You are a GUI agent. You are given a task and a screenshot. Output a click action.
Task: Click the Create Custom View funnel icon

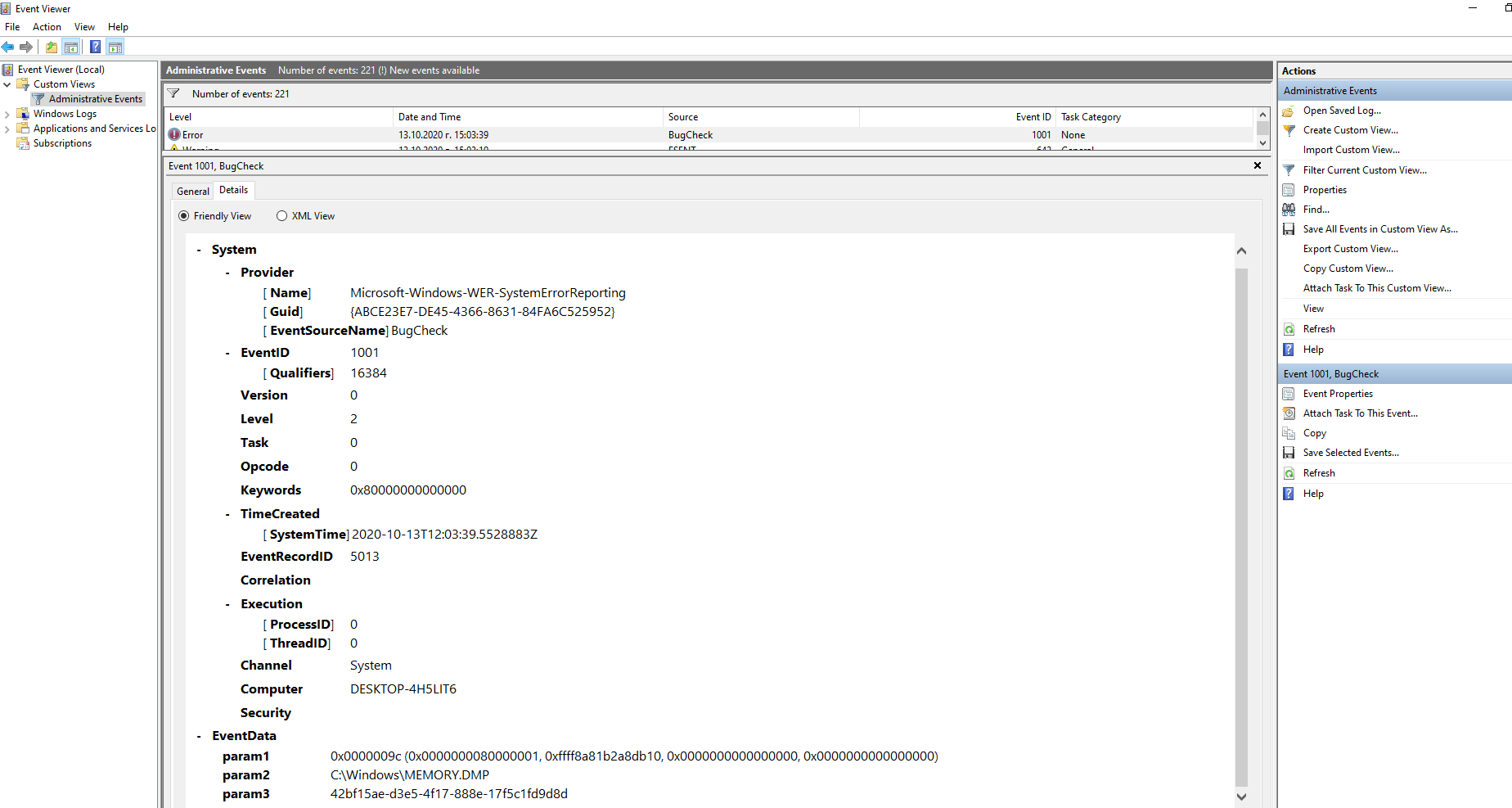(x=1289, y=130)
